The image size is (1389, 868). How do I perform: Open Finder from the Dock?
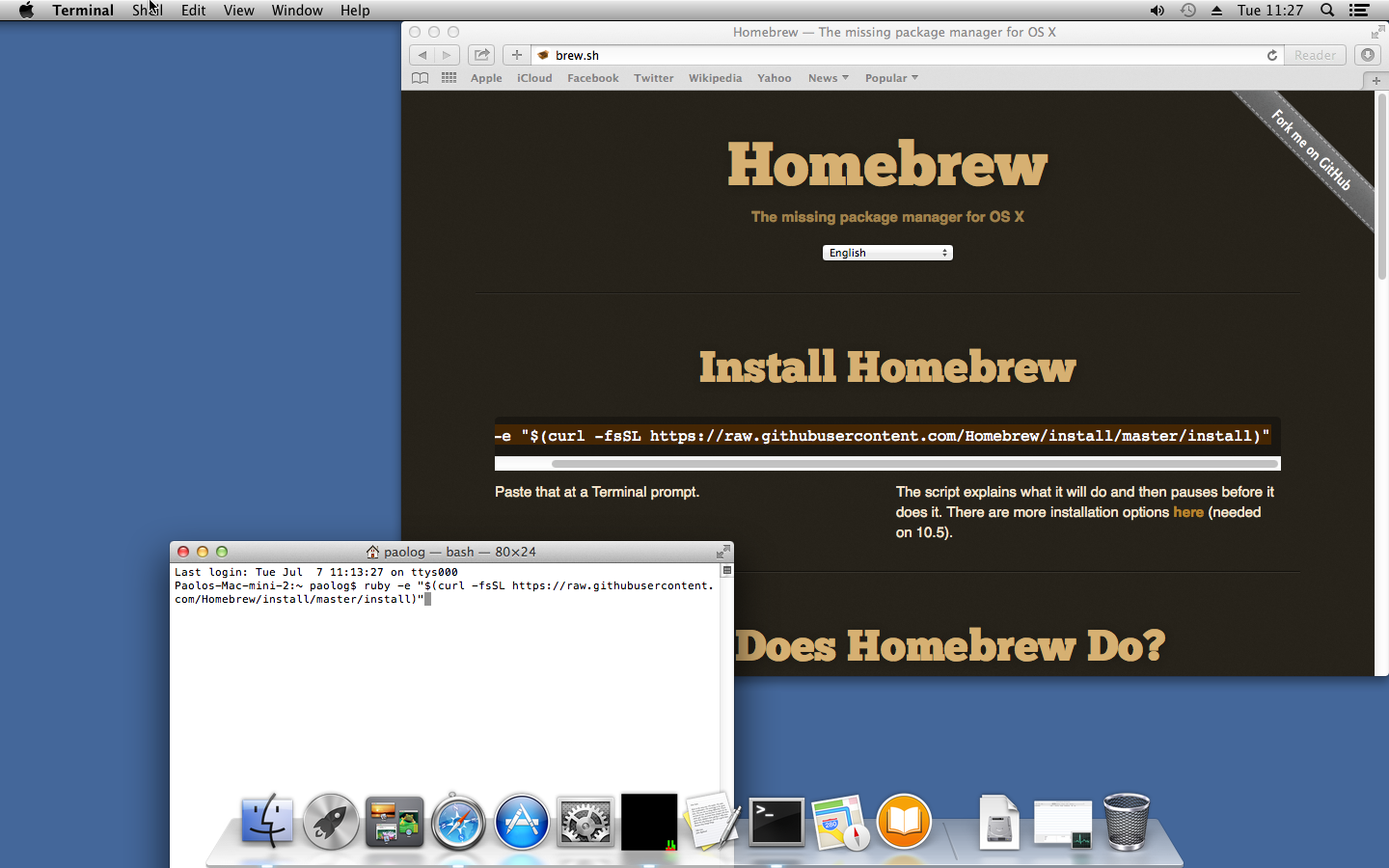267,822
